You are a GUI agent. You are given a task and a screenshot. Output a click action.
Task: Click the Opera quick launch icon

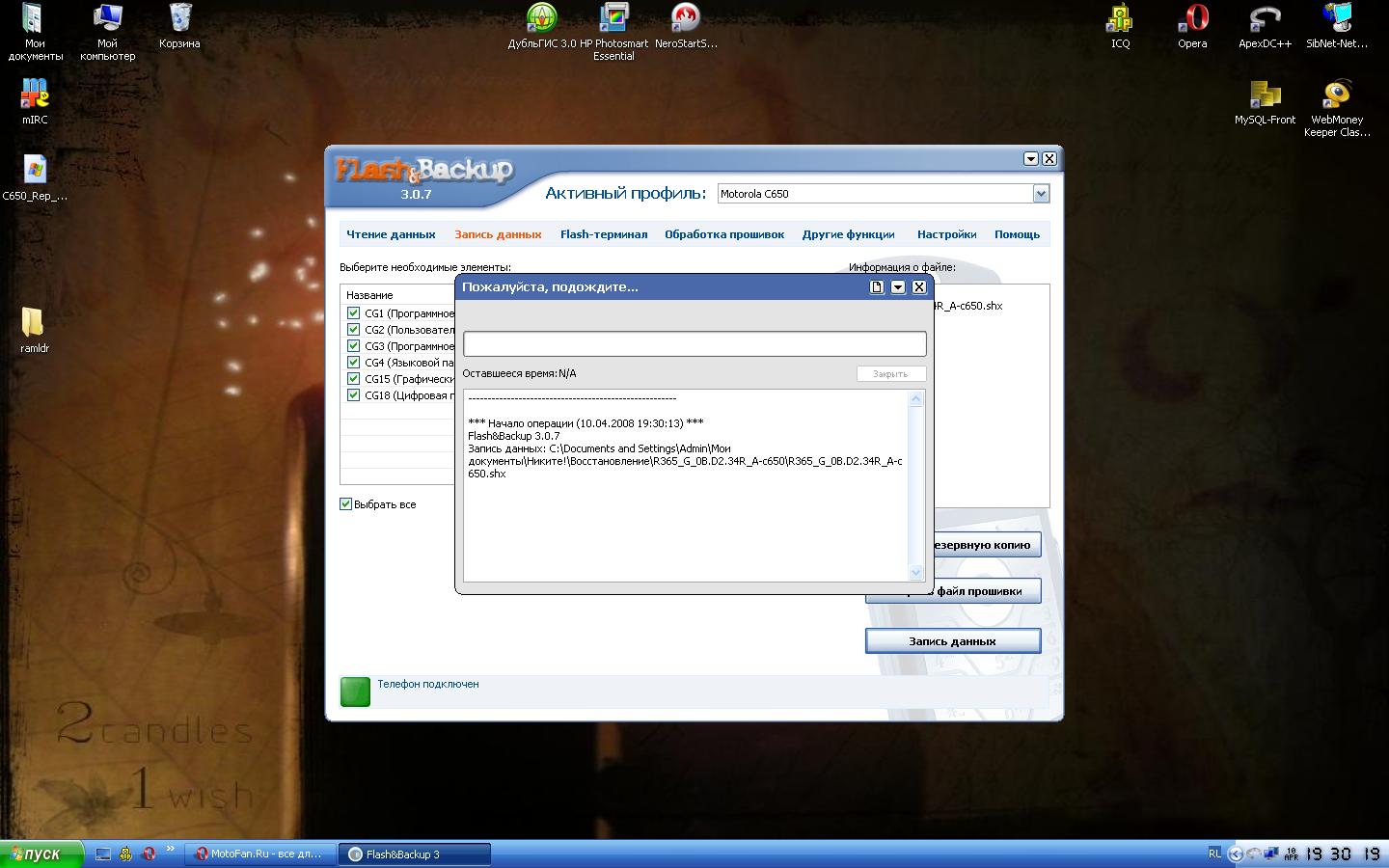[x=149, y=854]
